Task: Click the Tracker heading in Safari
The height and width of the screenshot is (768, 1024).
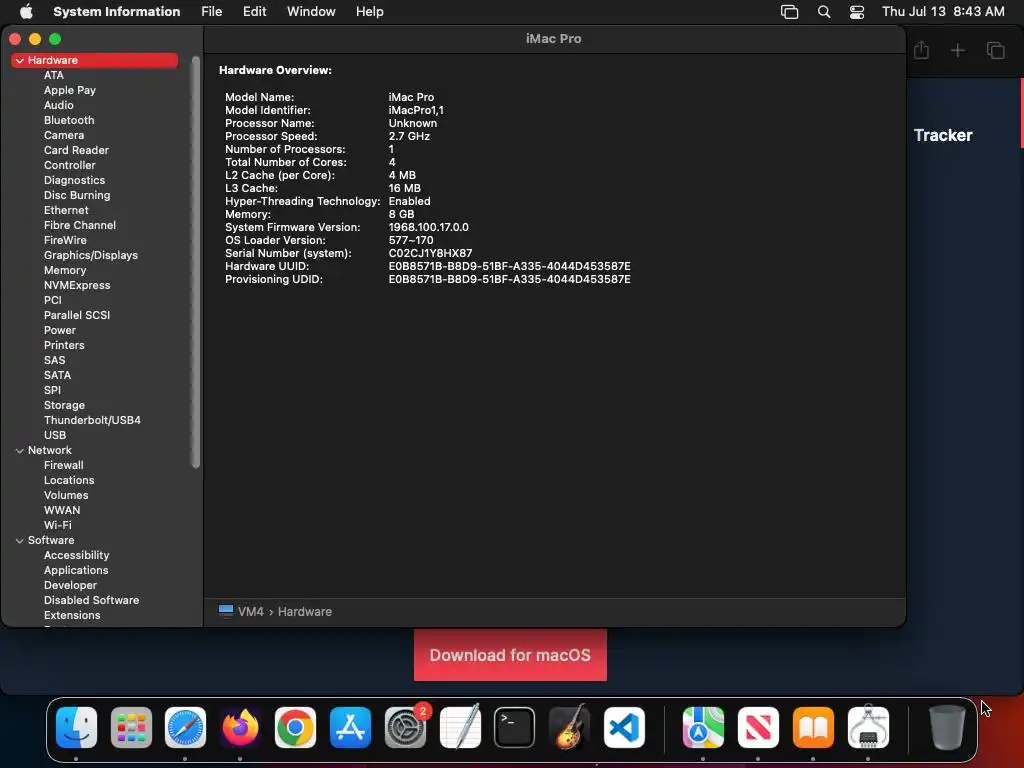Action: coord(943,135)
